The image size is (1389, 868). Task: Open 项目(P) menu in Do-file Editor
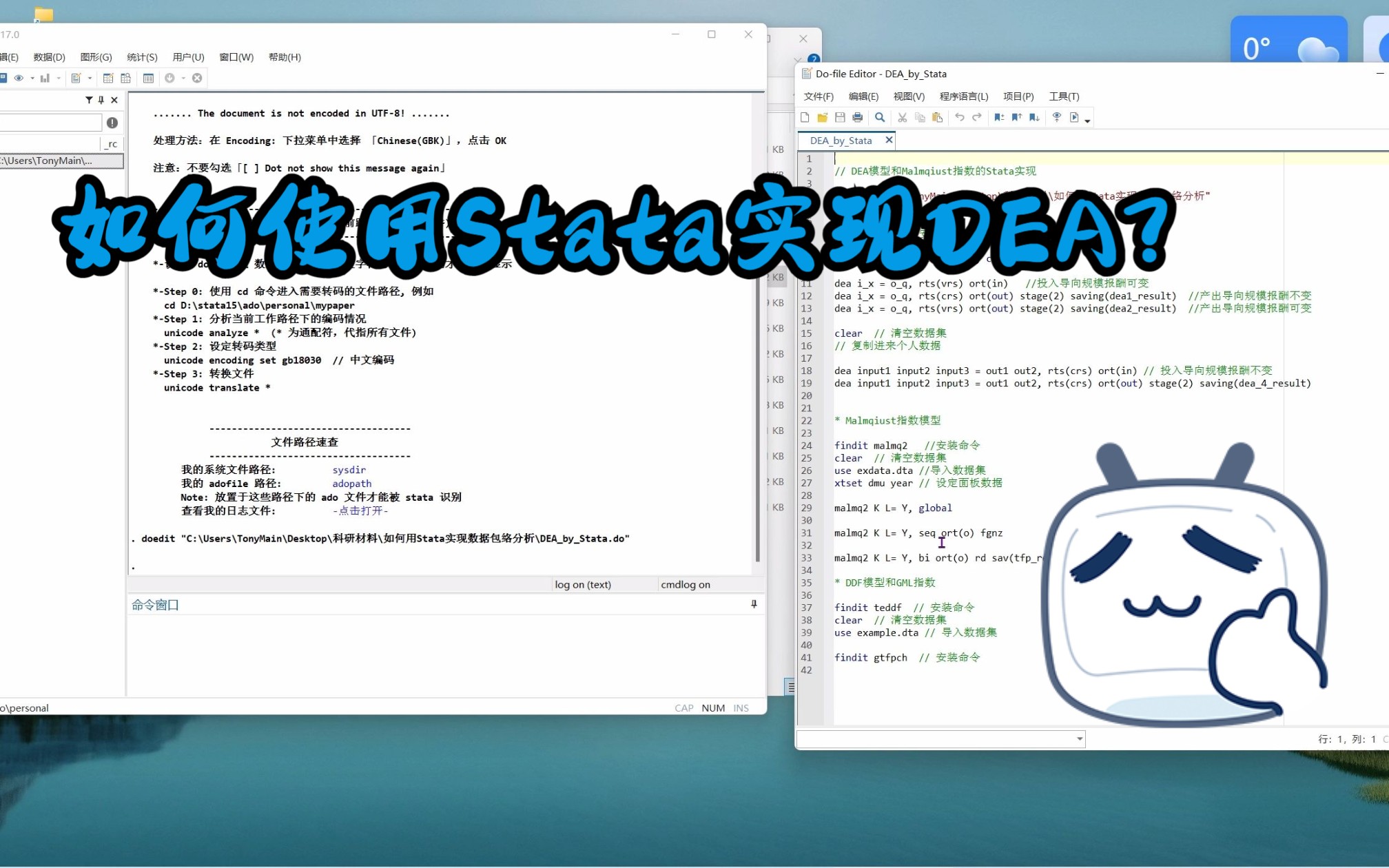pyautogui.click(x=1018, y=96)
